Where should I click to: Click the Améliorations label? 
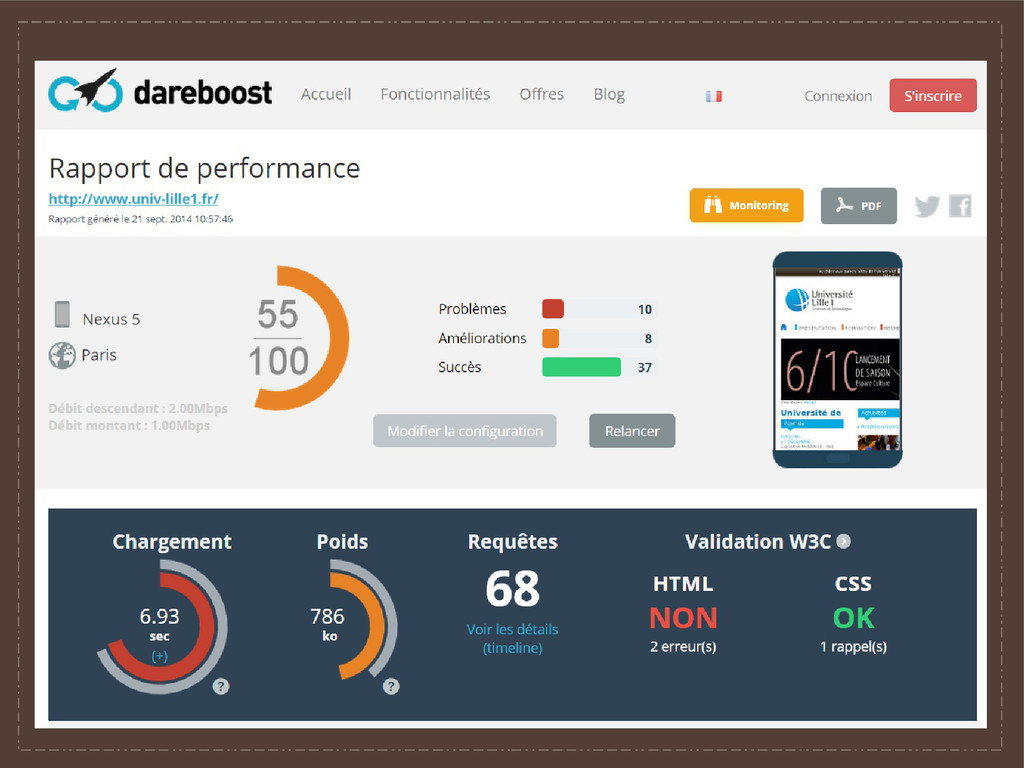tap(482, 338)
